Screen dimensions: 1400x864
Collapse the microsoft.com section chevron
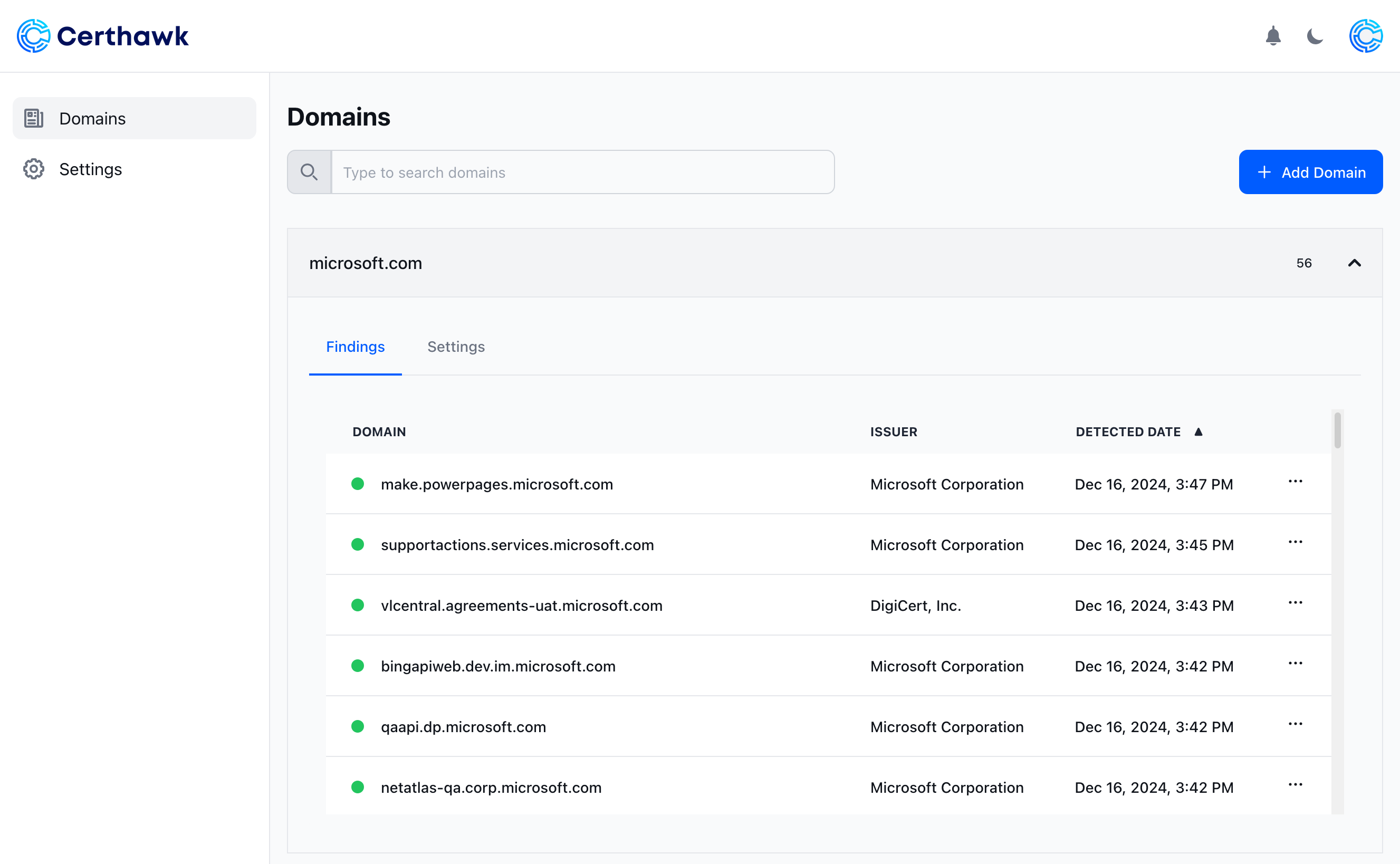pos(1354,263)
